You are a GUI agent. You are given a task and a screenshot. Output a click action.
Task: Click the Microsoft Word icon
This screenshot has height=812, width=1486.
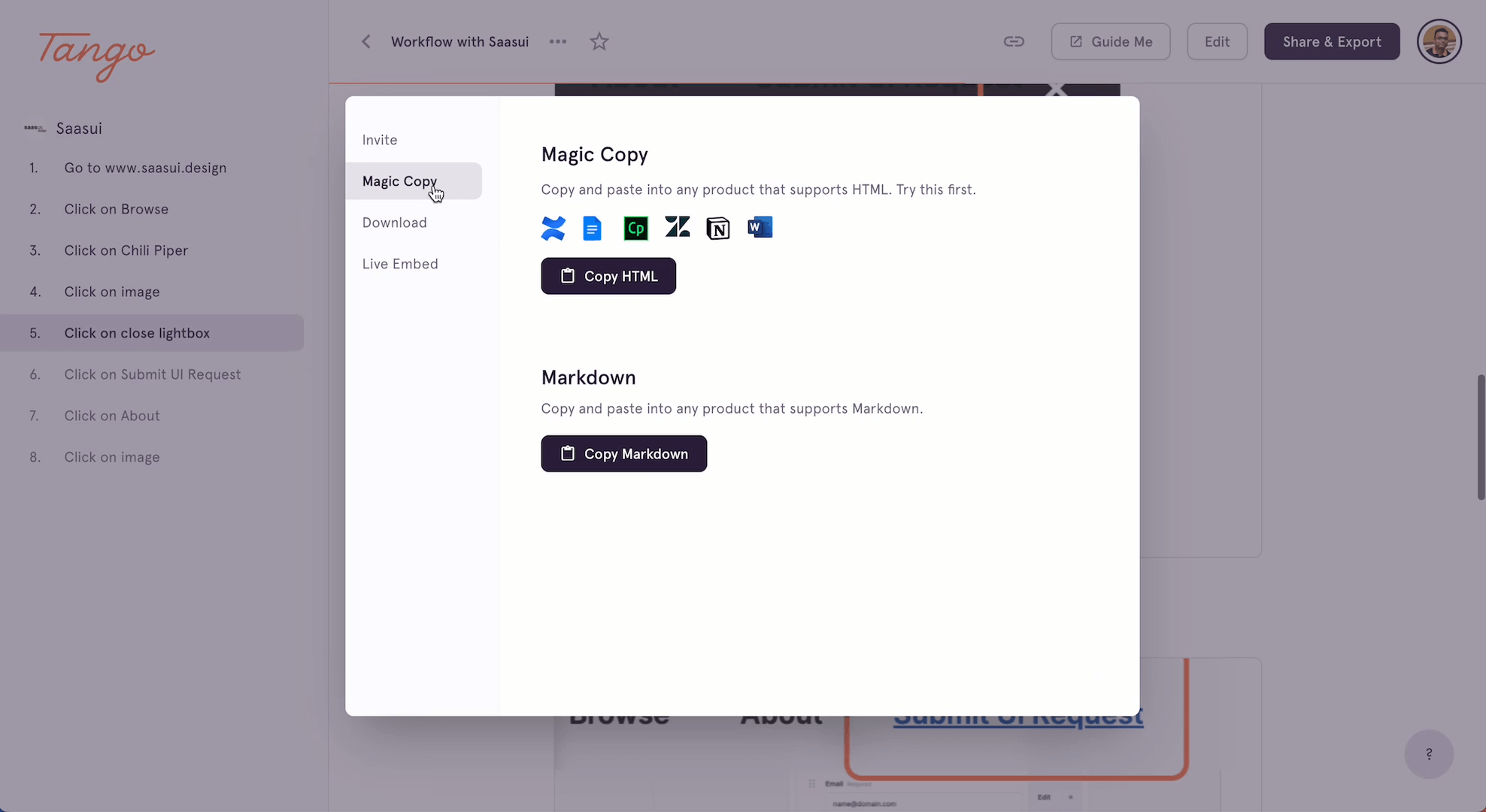click(x=760, y=227)
